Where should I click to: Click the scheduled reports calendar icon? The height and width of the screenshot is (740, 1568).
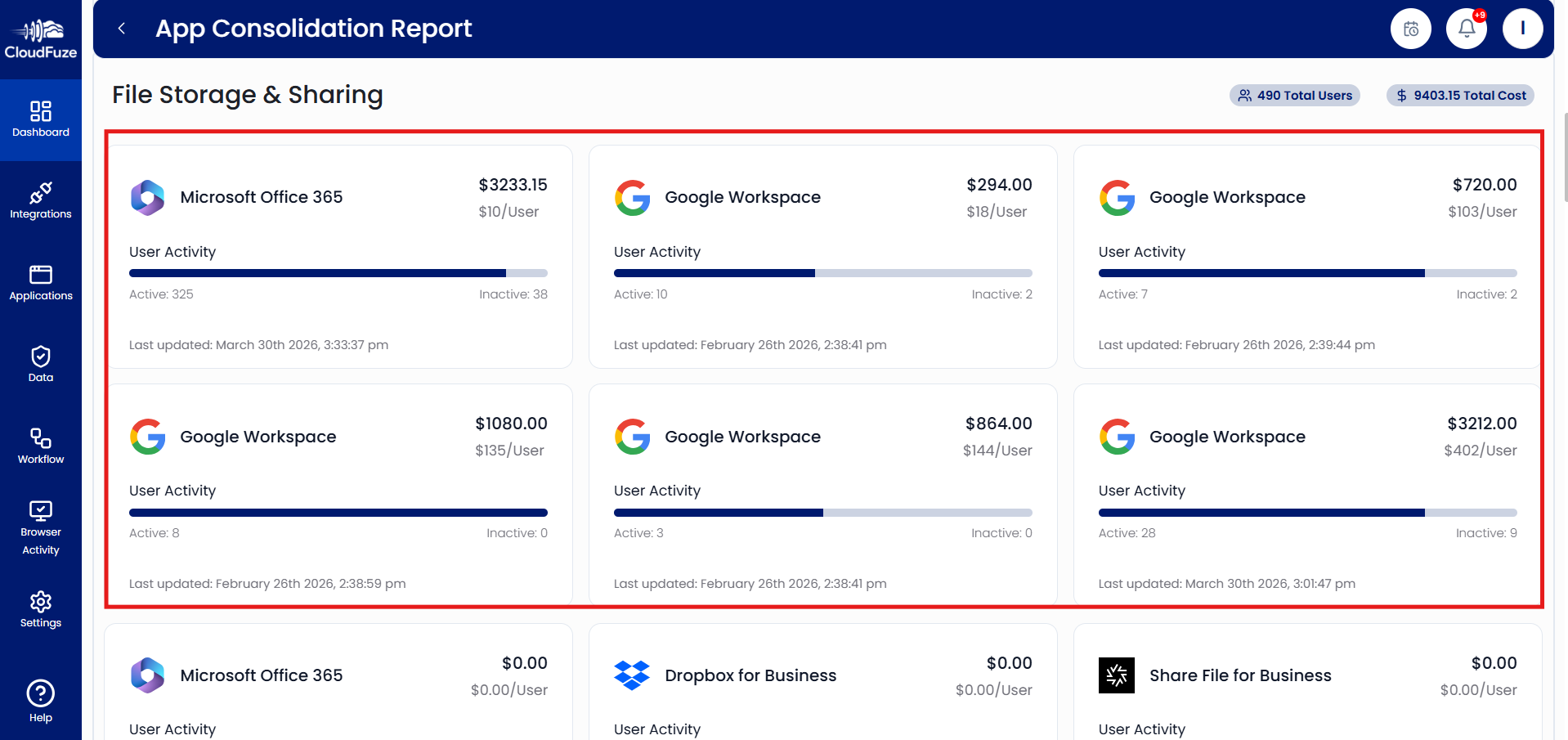(x=1410, y=29)
